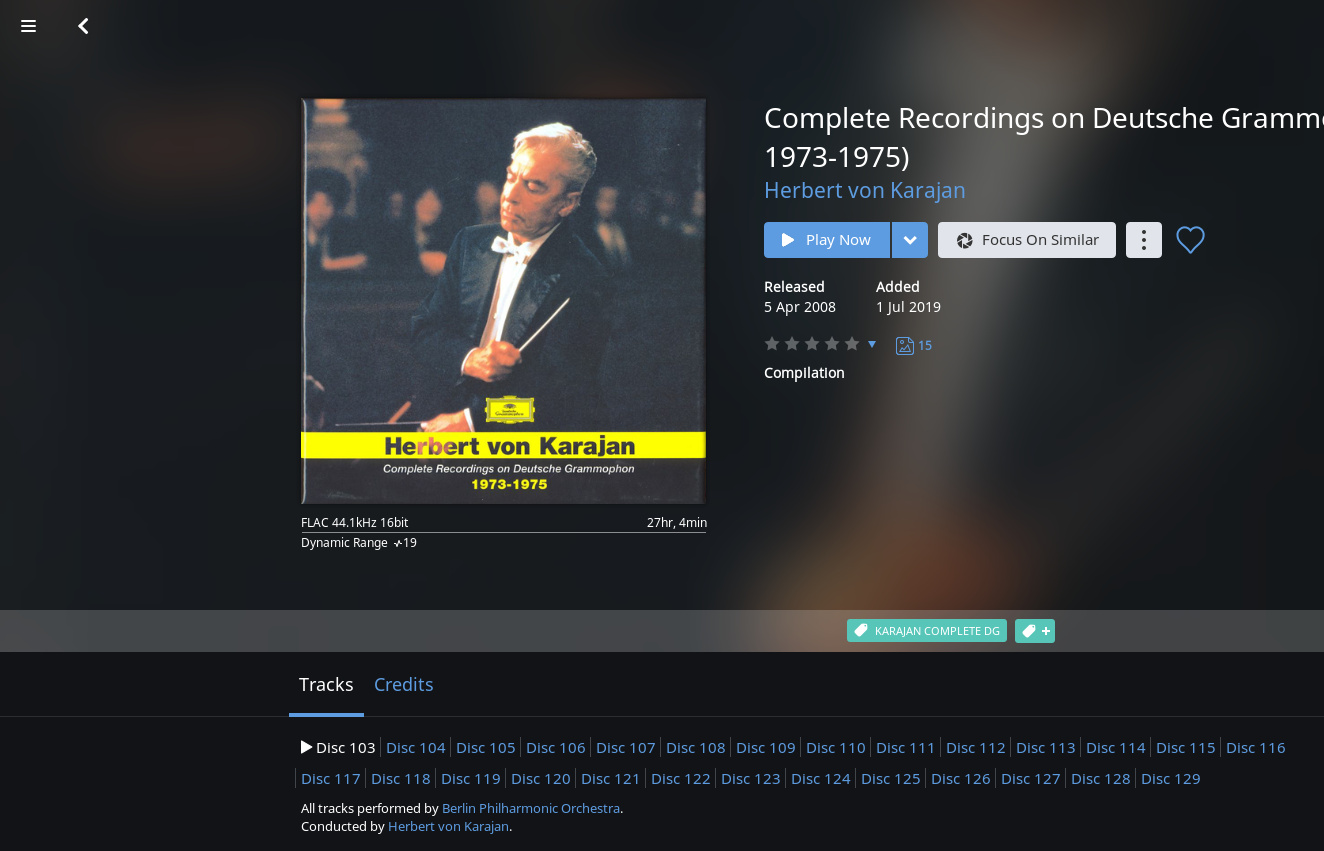Open the three-dot more options menu
Screen dimensions: 1324x851
pos(1144,240)
